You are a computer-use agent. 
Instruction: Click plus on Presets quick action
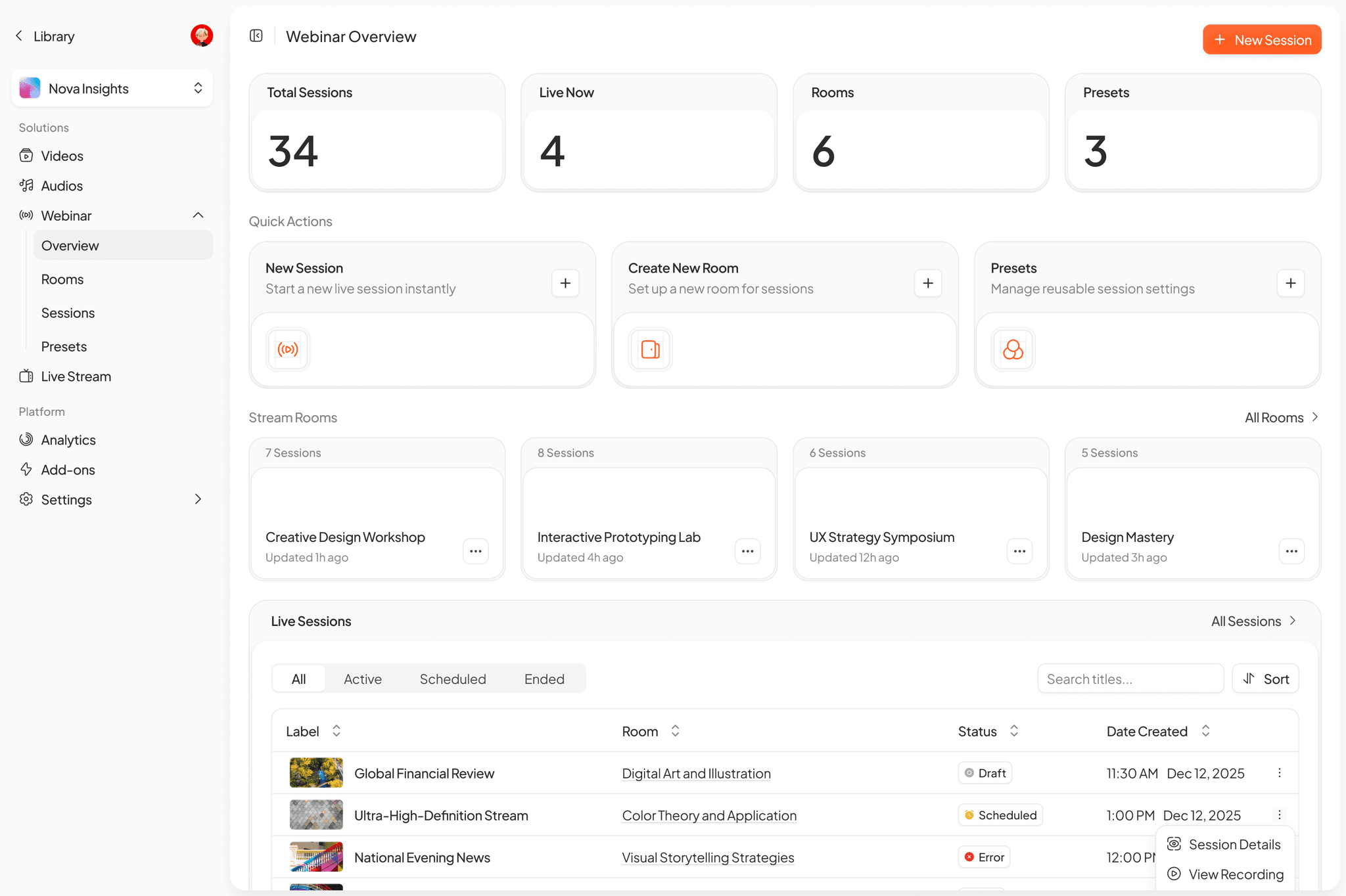point(1291,283)
